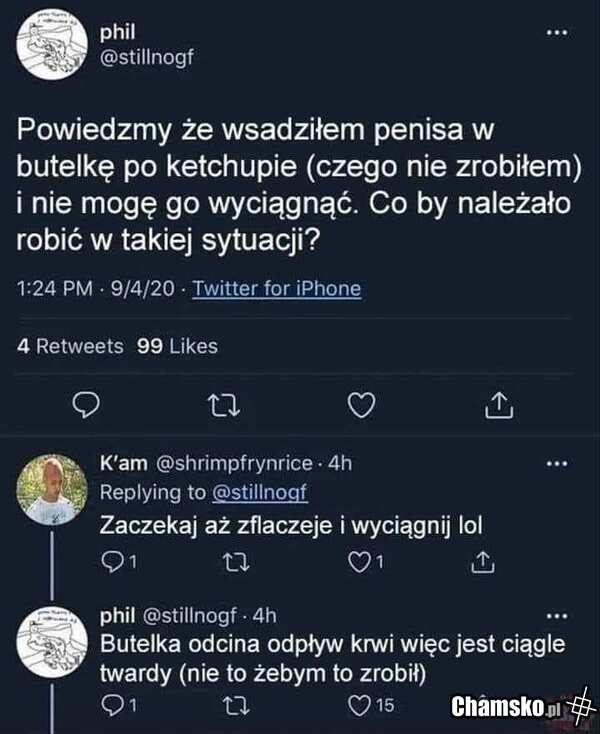Reply to K'am's comment
This screenshot has width=600, height=734.
pyautogui.click(x=113, y=564)
